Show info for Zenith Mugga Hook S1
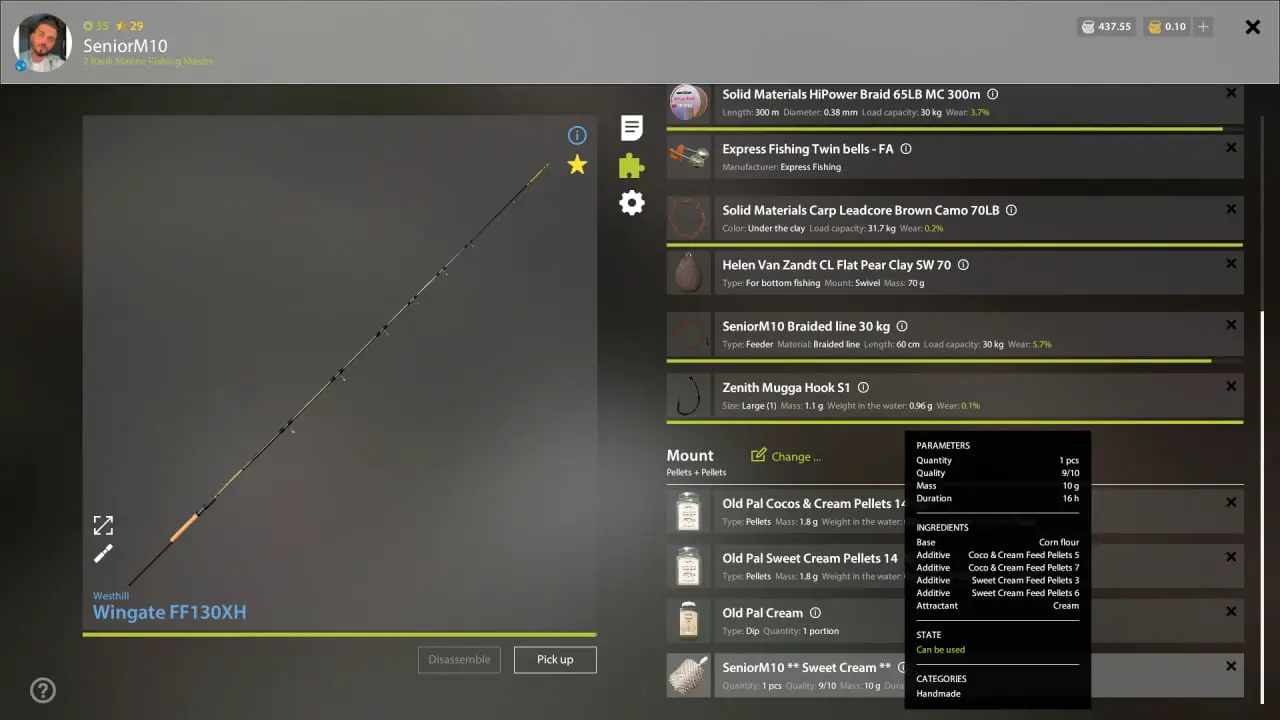This screenshot has width=1280, height=720. [863, 388]
